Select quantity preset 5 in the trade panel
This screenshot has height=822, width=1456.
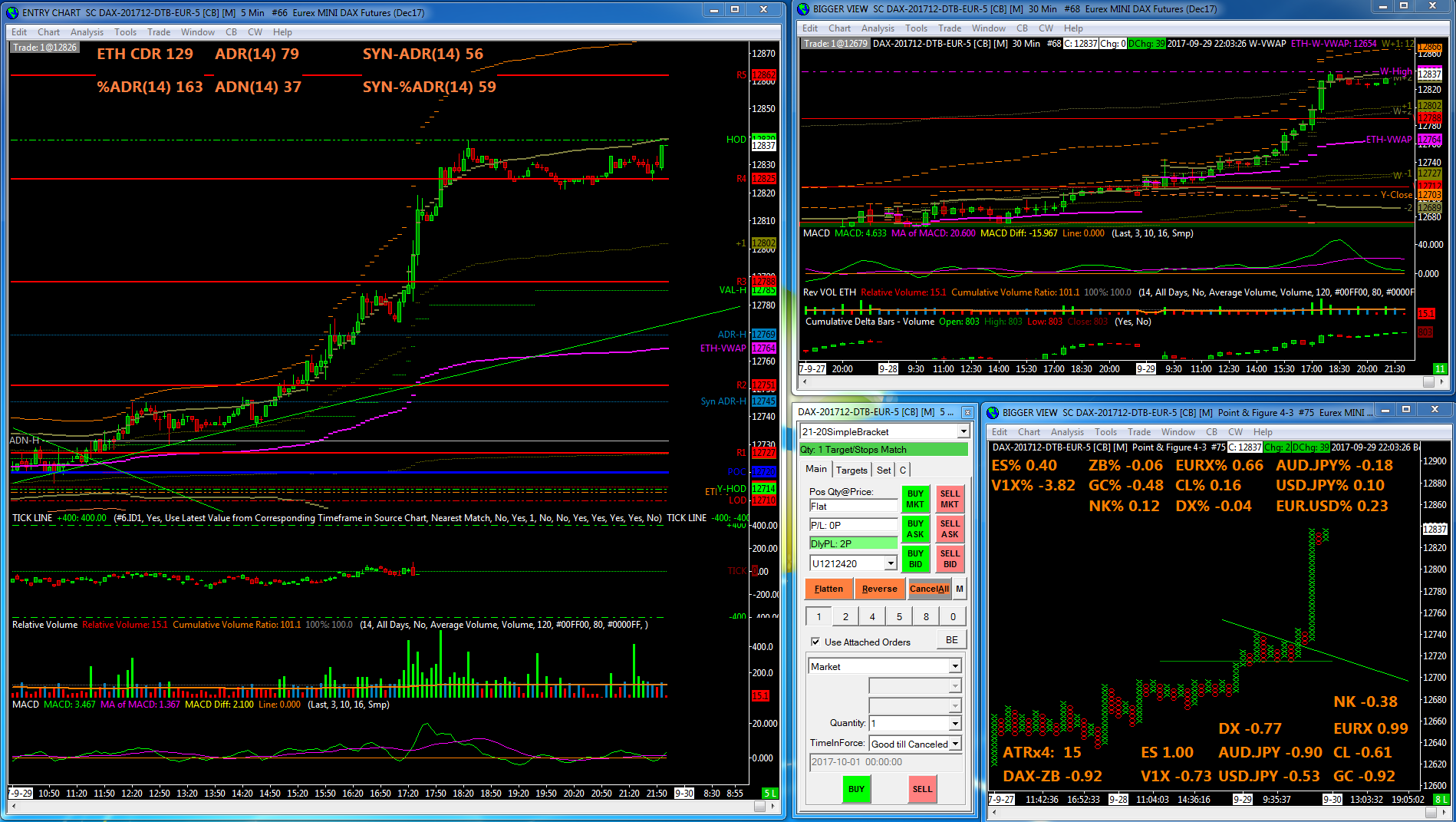pyautogui.click(x=899, y=616)
